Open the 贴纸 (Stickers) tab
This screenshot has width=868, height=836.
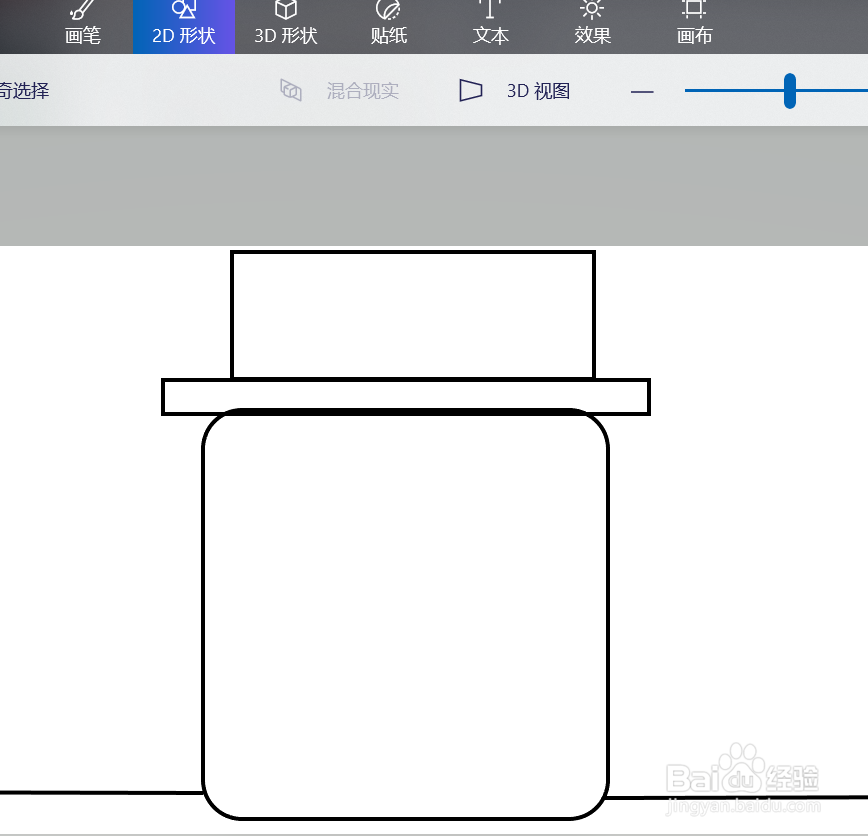click(389, 26)
